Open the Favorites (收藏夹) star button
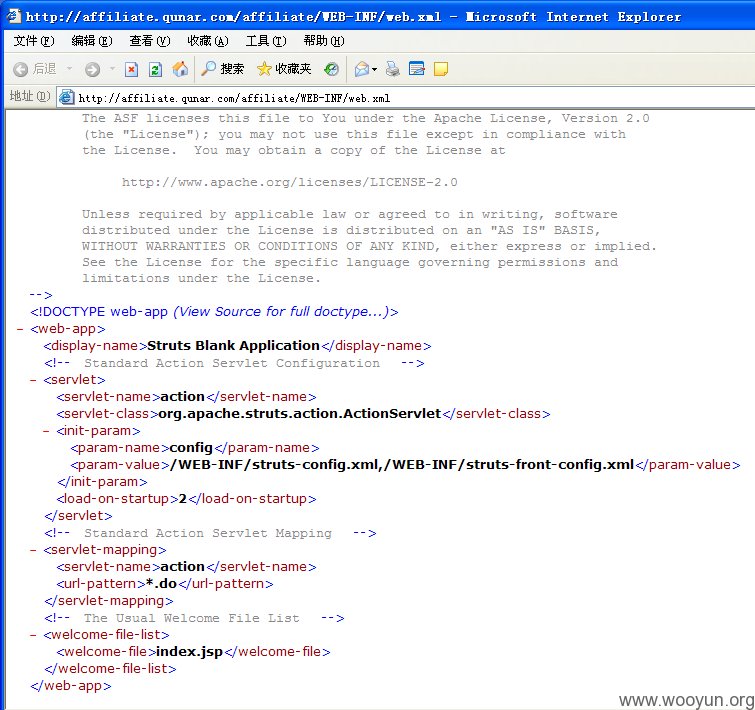 click(284, 69)
